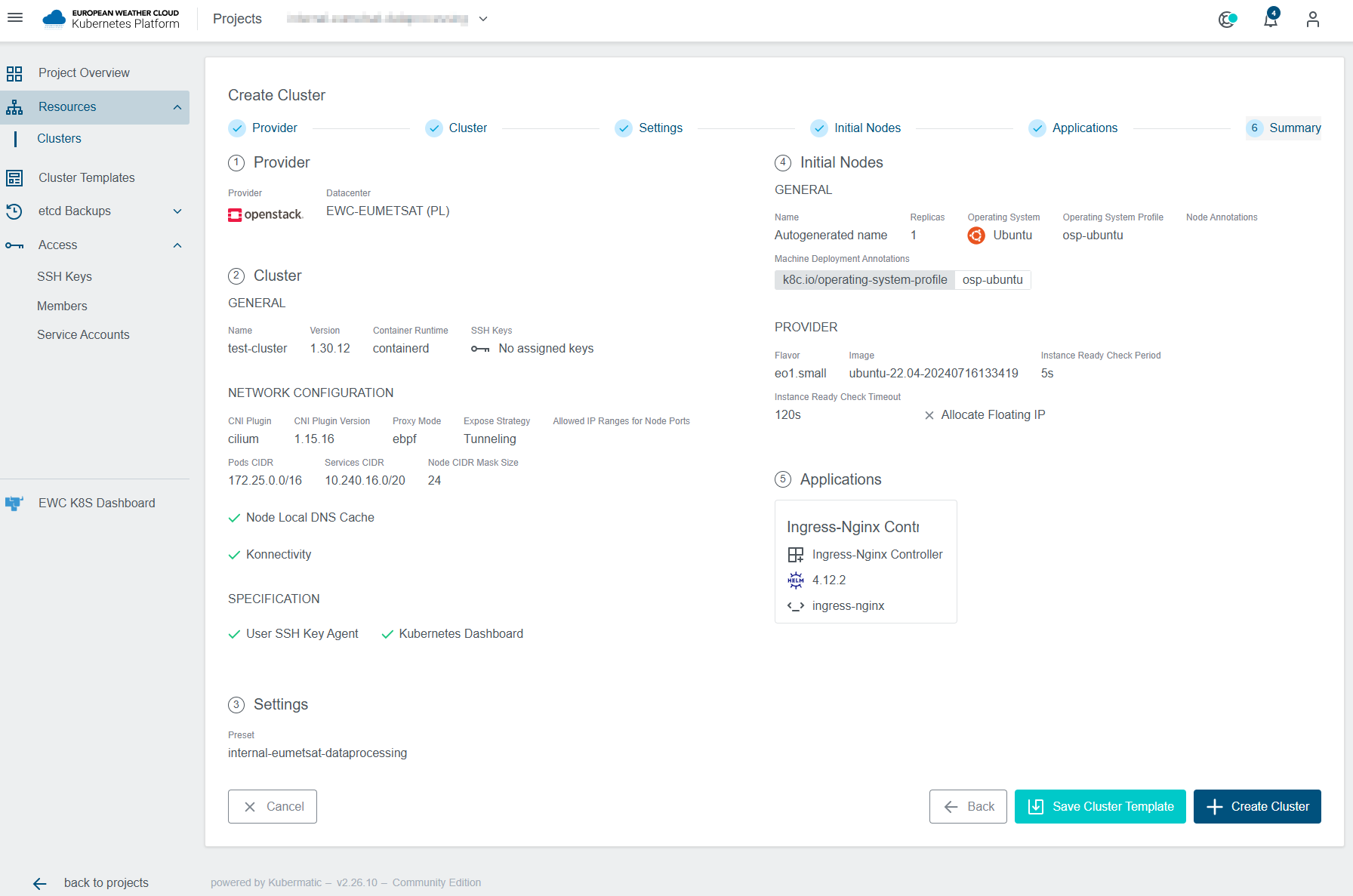Click the Services CIDR value 10.240.16.0/20

click(365, 481)
